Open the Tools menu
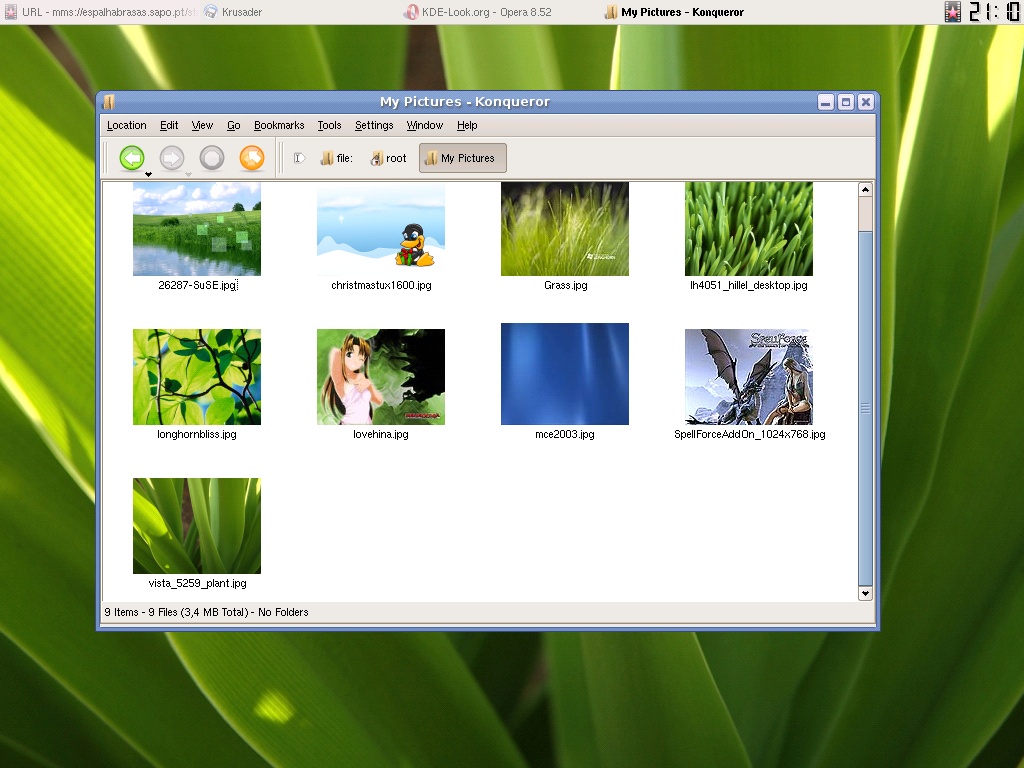This screenshot has width=1024, height=768. tap(329, 125)
